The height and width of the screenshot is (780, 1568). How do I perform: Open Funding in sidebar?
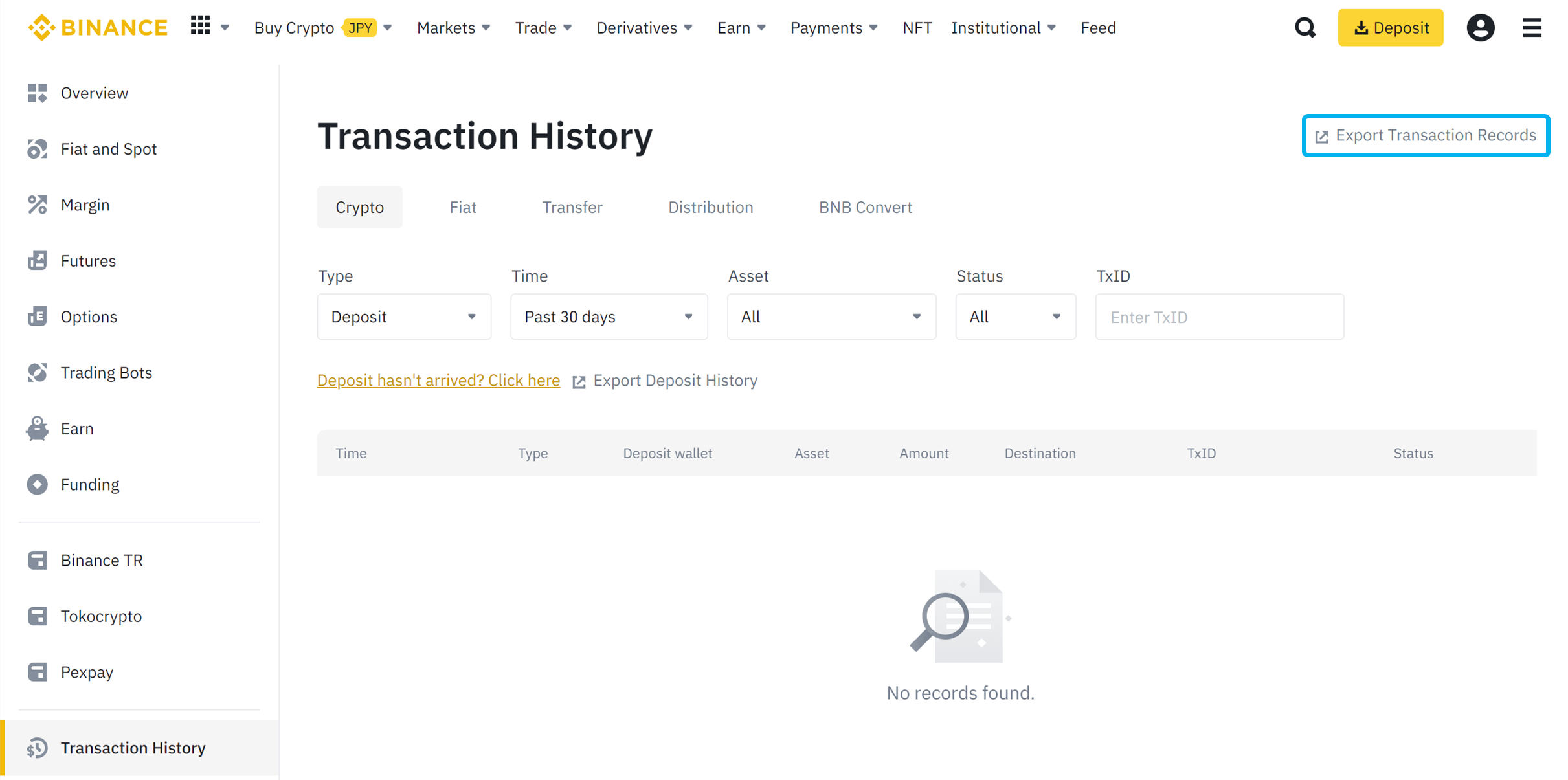[x=90, y=484]
